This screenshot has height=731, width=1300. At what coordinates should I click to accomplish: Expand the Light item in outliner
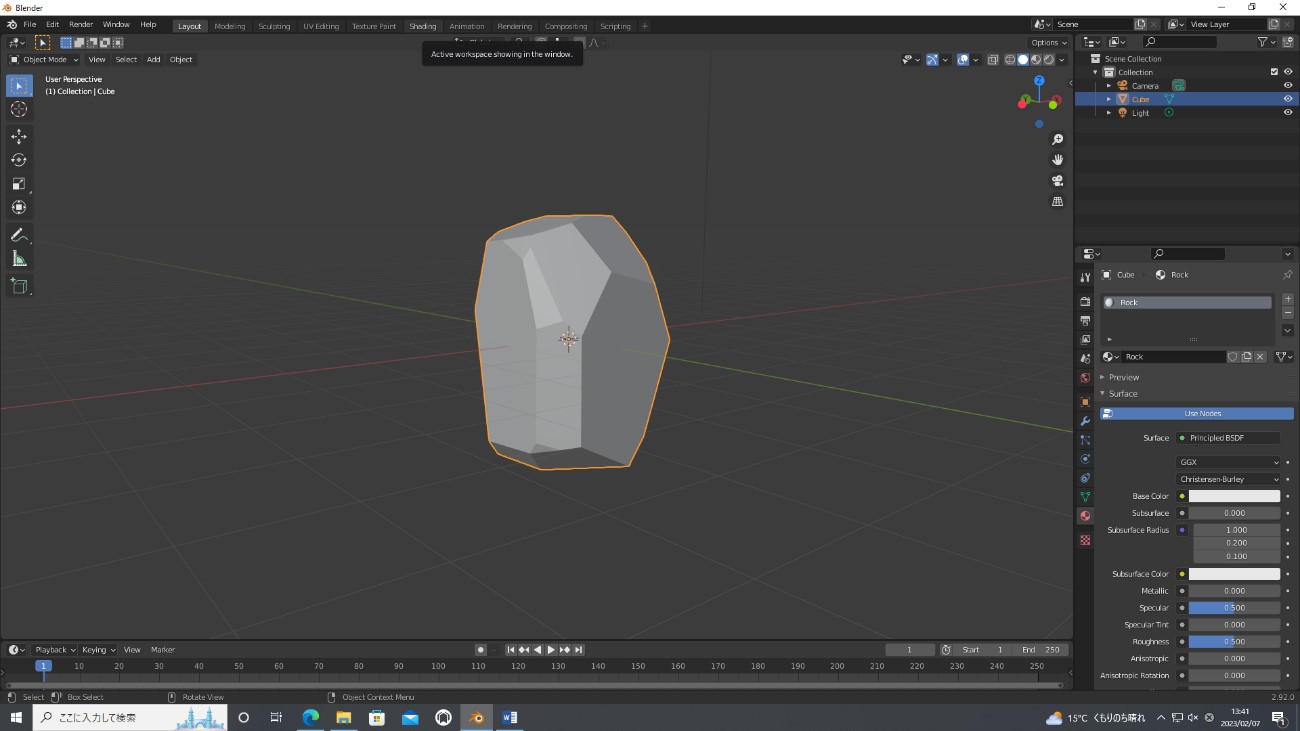click(1109, 113)
